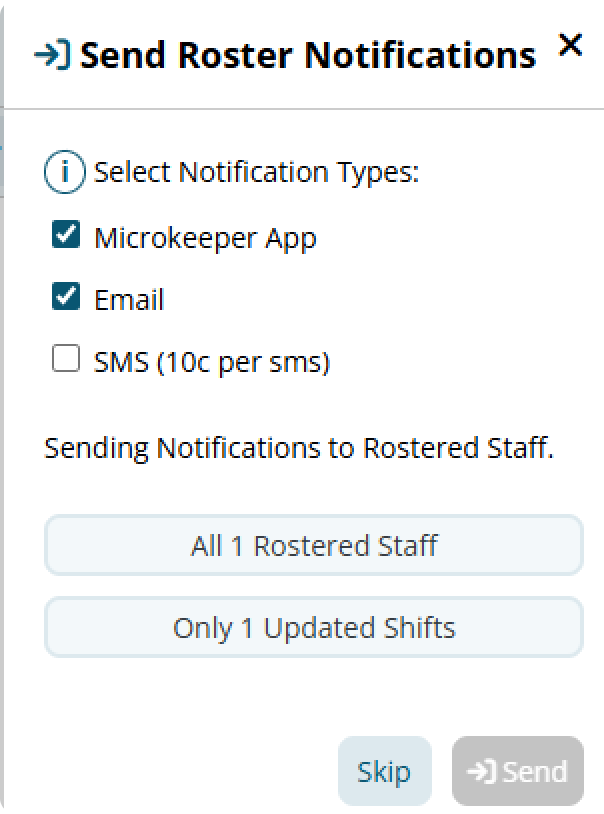
Task: Click the info icon beside Select Notification Types
Action: tap(65, 172)
